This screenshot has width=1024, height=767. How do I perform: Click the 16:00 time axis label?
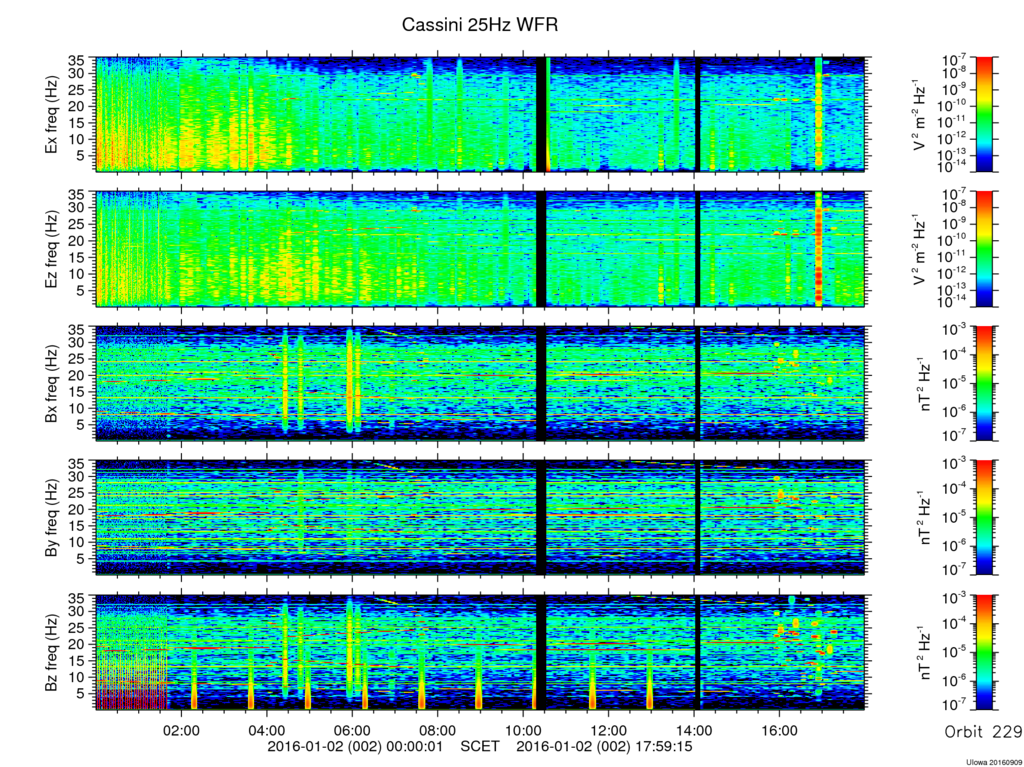[x=779, y=730]
